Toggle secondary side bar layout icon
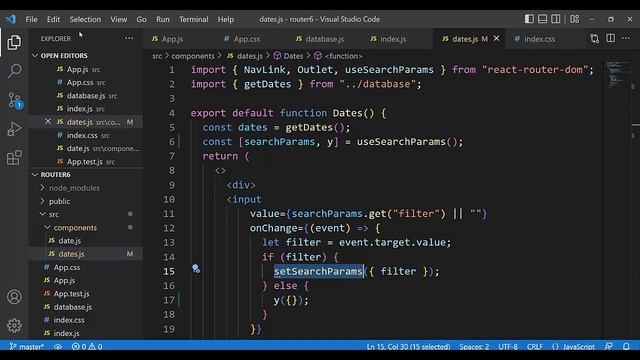The height and width of the screenshot is (360, 640). coord(556,19)
